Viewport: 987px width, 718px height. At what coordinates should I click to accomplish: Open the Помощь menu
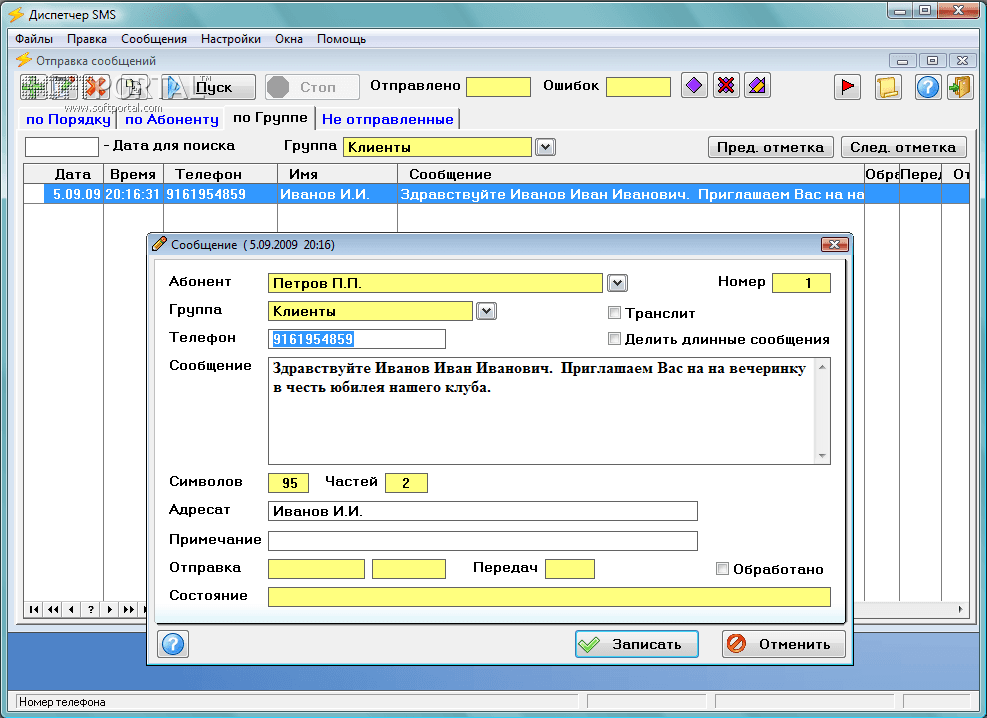coord(342,39)
